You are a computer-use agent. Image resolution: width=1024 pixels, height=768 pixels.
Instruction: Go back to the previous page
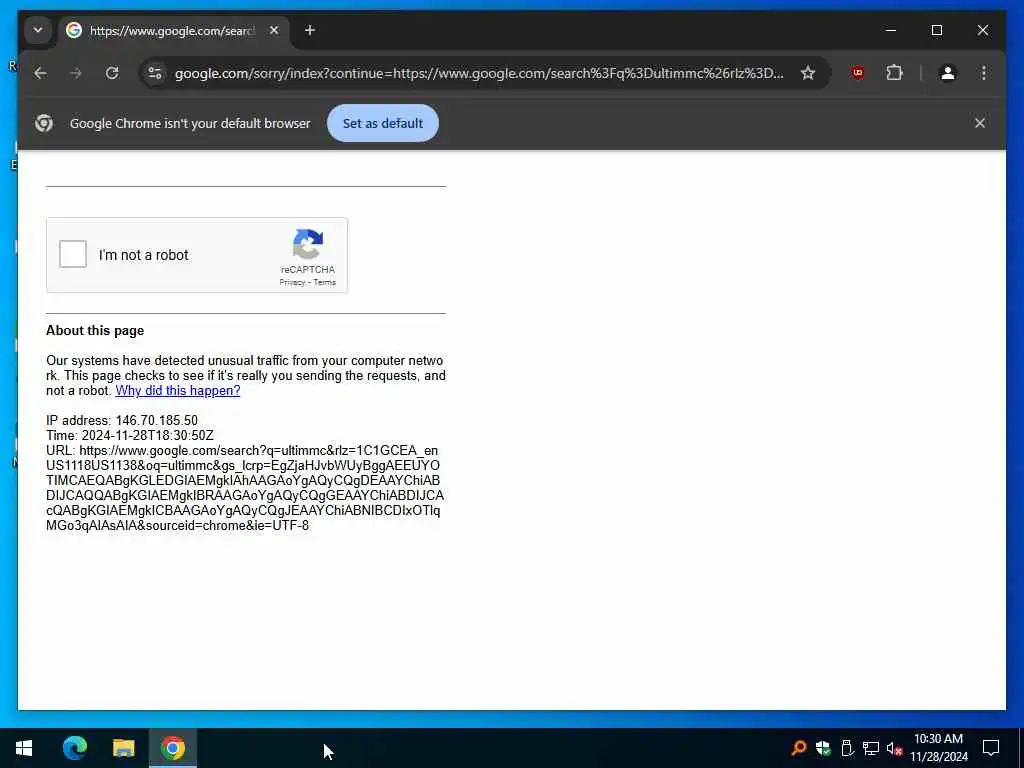click(x=40, y=73)
